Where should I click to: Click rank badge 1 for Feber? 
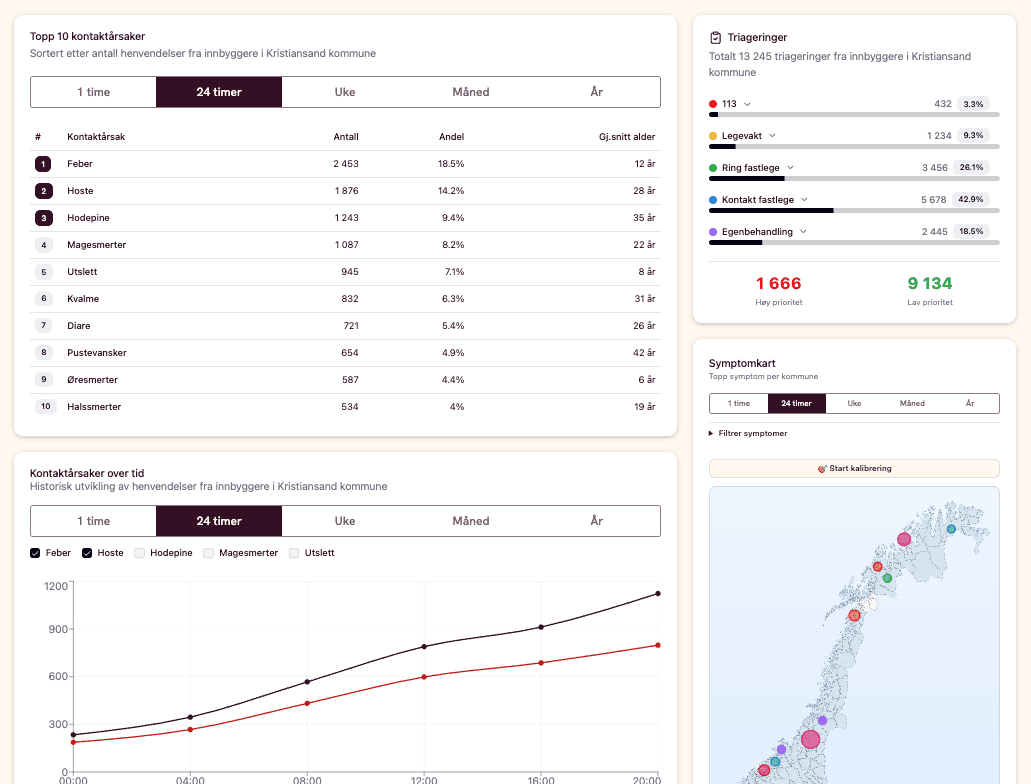tap(43, 164)
